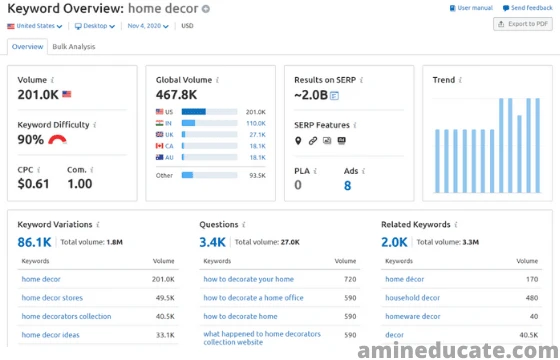
Task: Click info icon beside Results on SERP
Action: (361, 80)
